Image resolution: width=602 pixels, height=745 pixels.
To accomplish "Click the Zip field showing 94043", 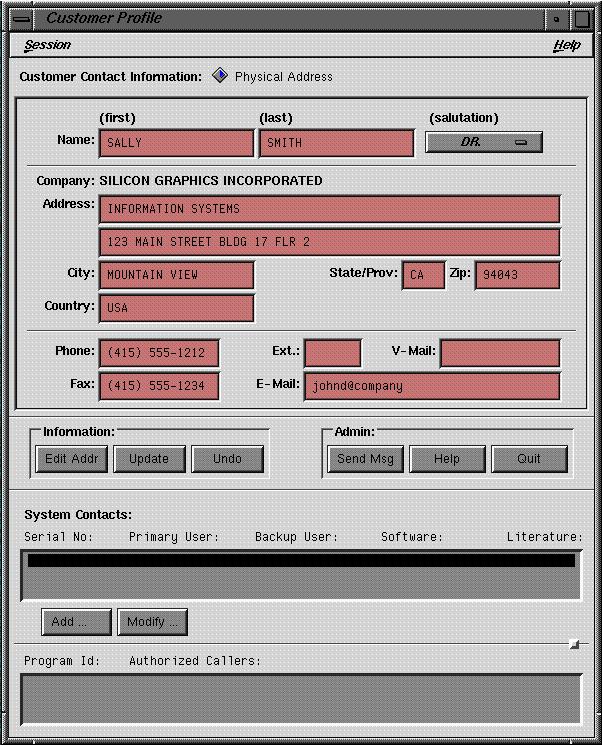I will click(517, 275).
